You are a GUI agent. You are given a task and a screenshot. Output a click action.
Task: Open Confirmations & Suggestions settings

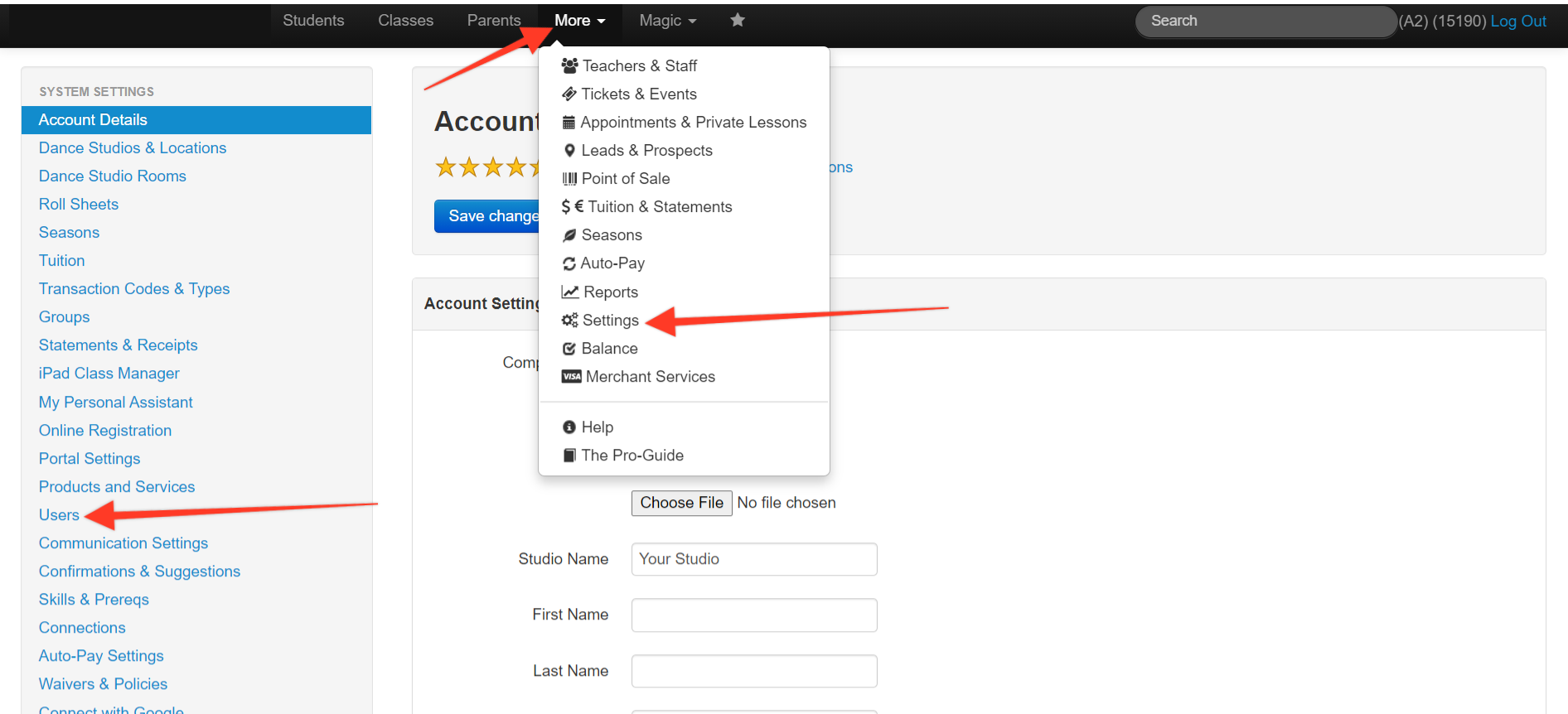pos(139,572)
